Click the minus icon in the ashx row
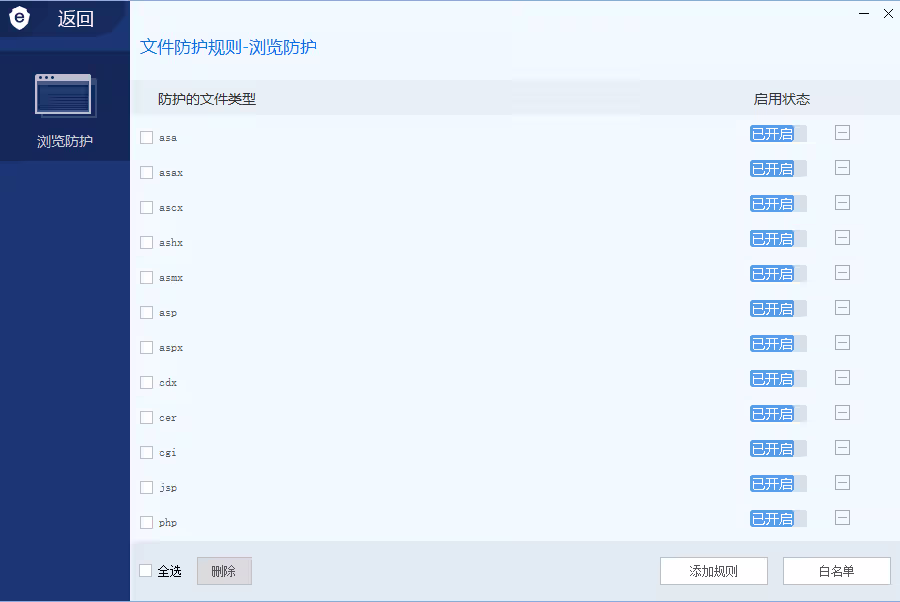900x602 pixels. coord(842,238)
